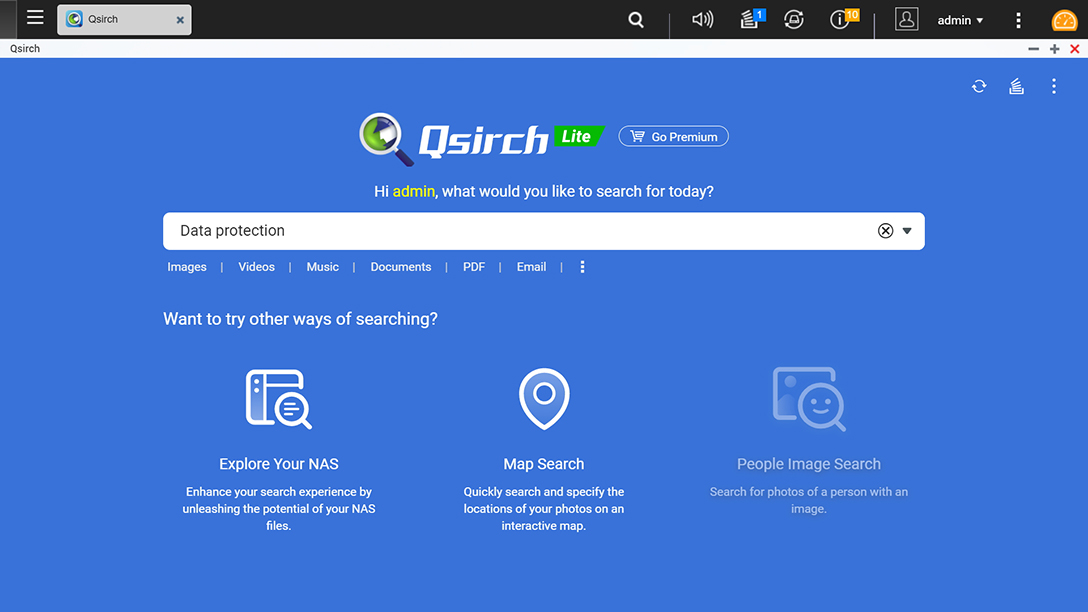
Task: Expand the search box dropdown arrow
Action: 907,231
